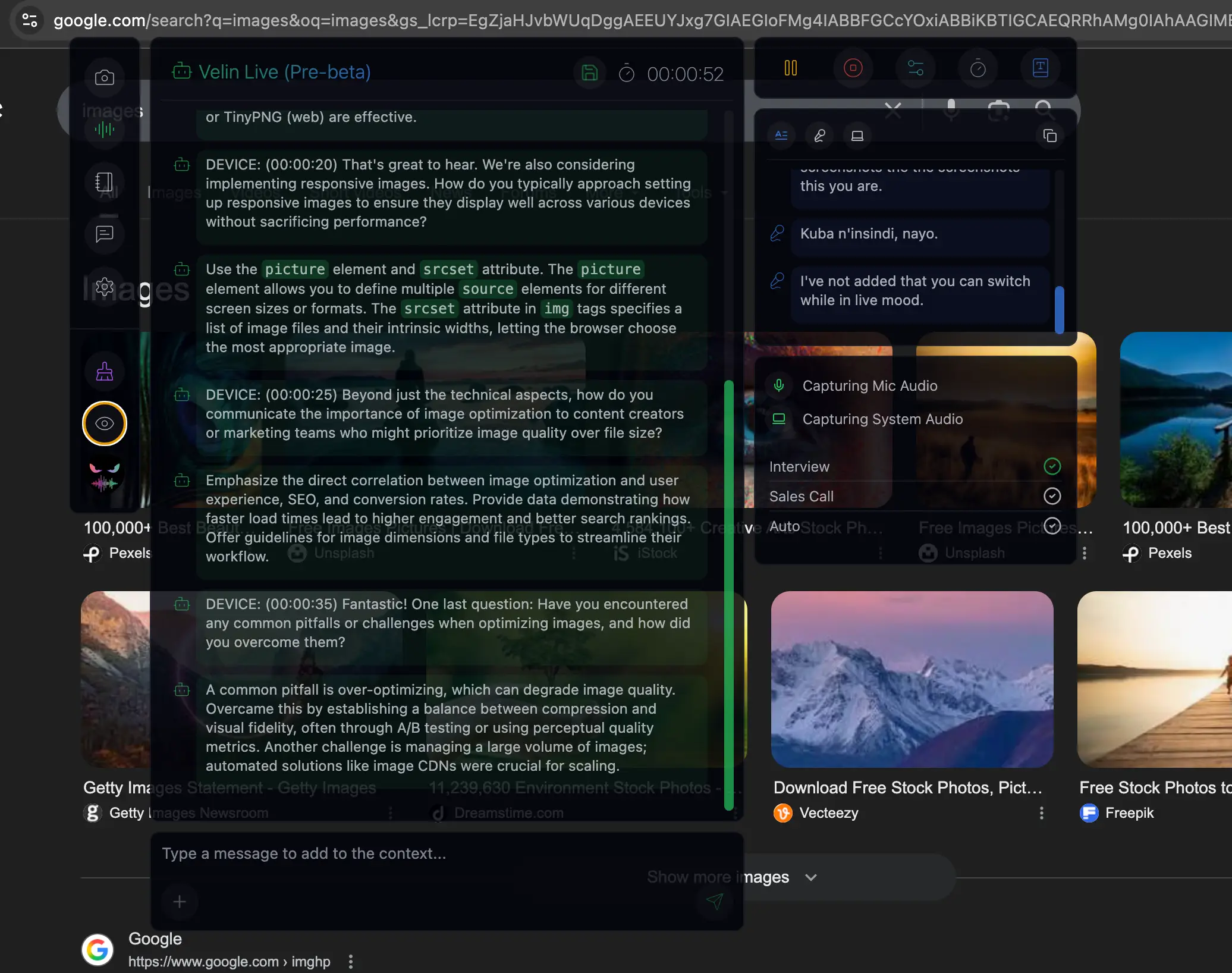Save the transcript with the green save icon
This screenshot has width=1232, height=973.
589,71
